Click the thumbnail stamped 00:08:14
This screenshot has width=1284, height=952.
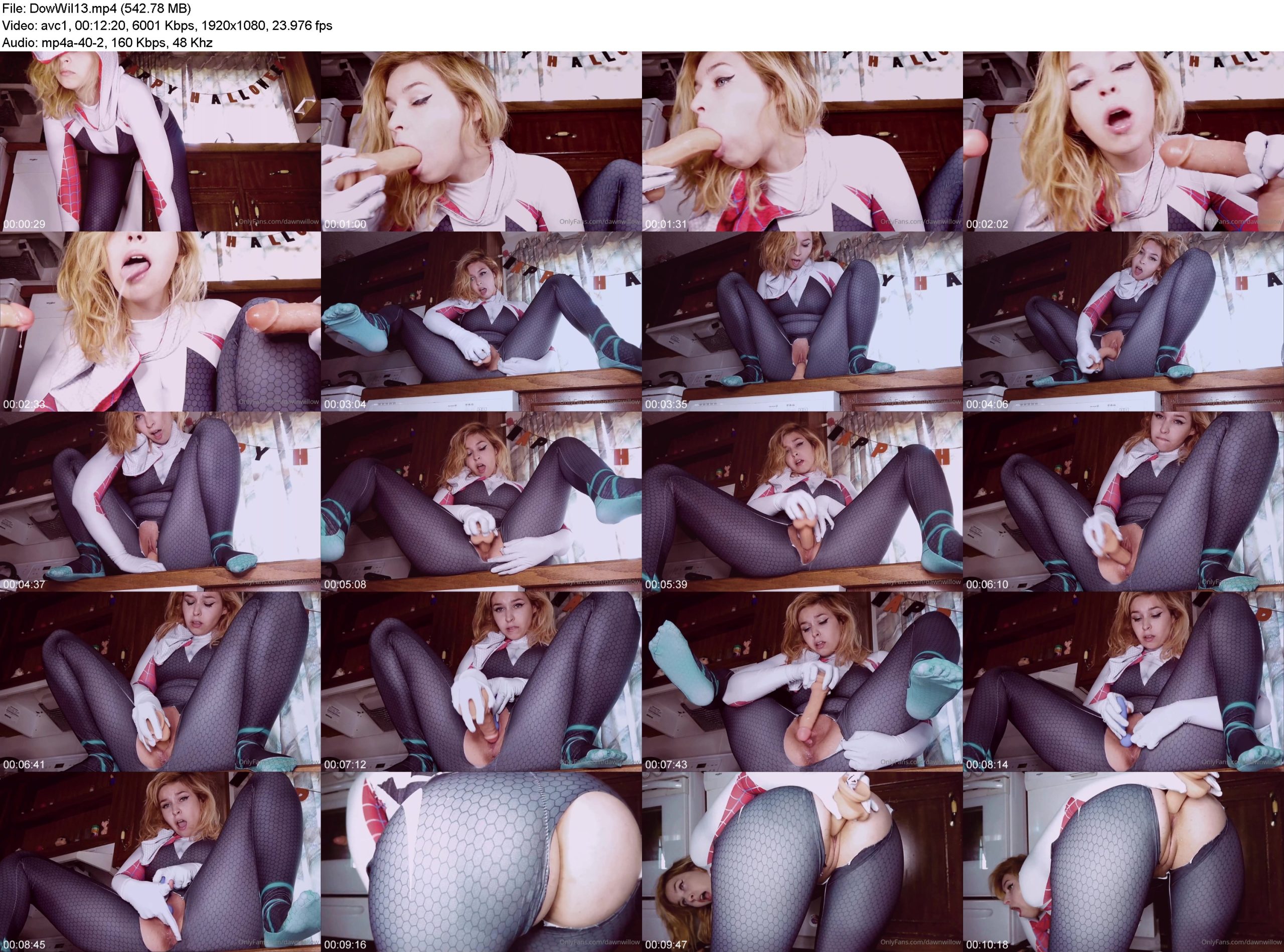click(x=1123, y=682)
